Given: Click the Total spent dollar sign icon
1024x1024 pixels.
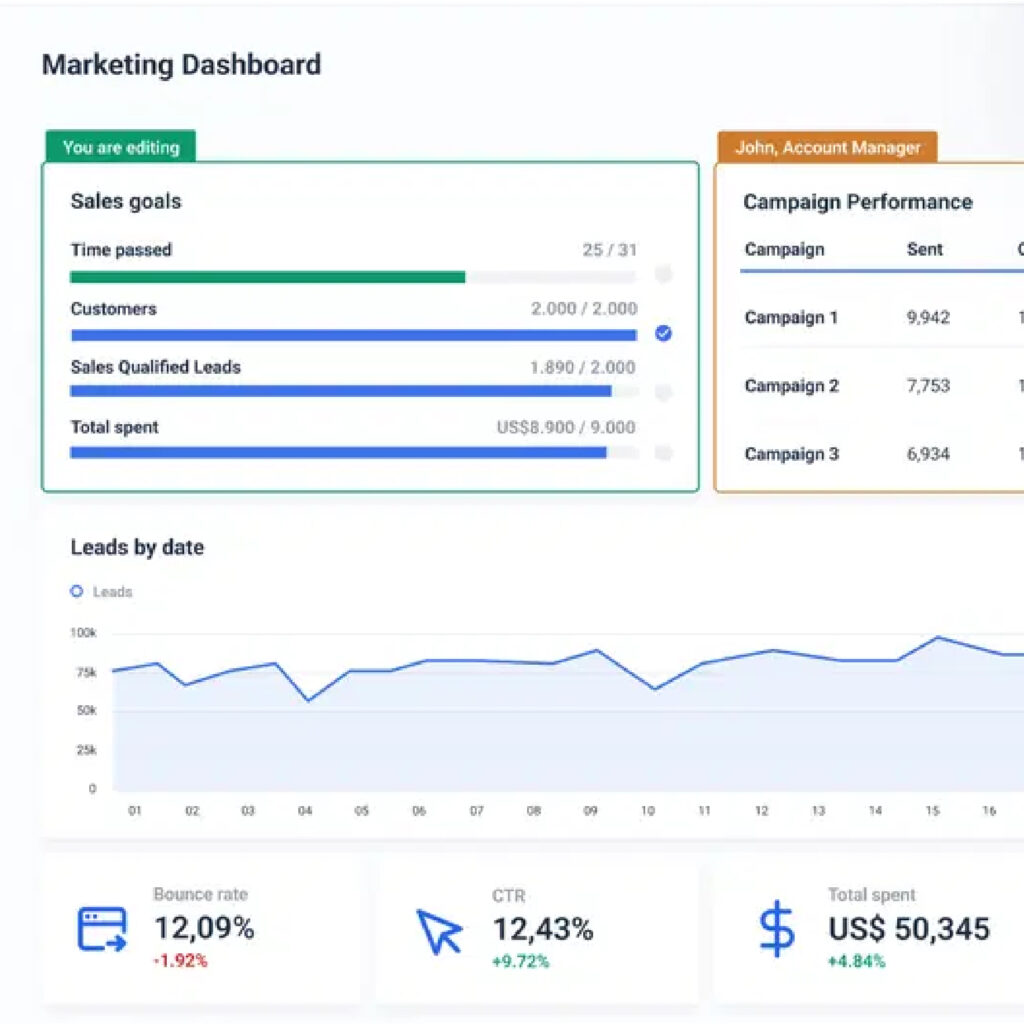Looking at the screenshot, I should point(776,929).
